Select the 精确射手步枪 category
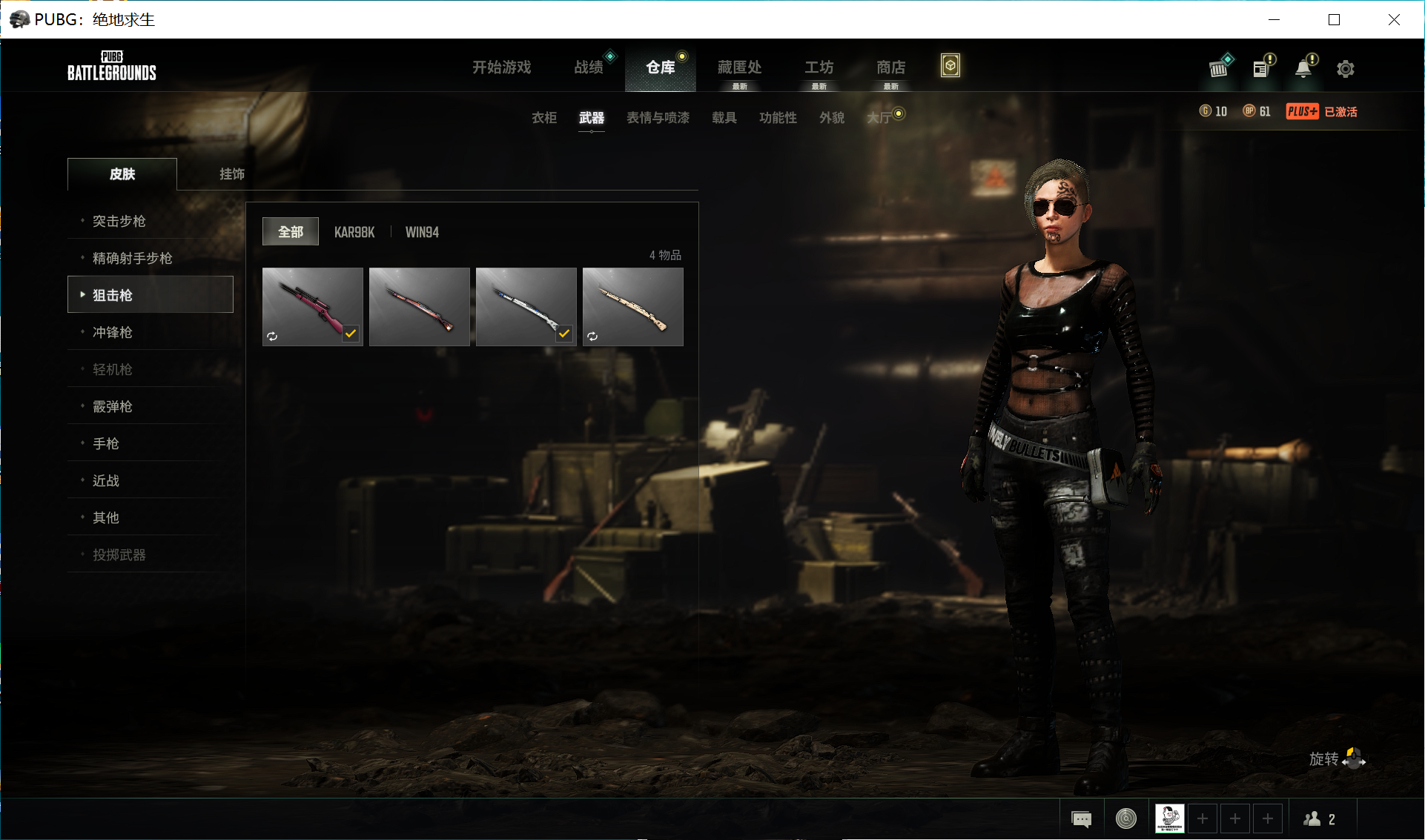 pyautogui.click(x=151, y=258)
